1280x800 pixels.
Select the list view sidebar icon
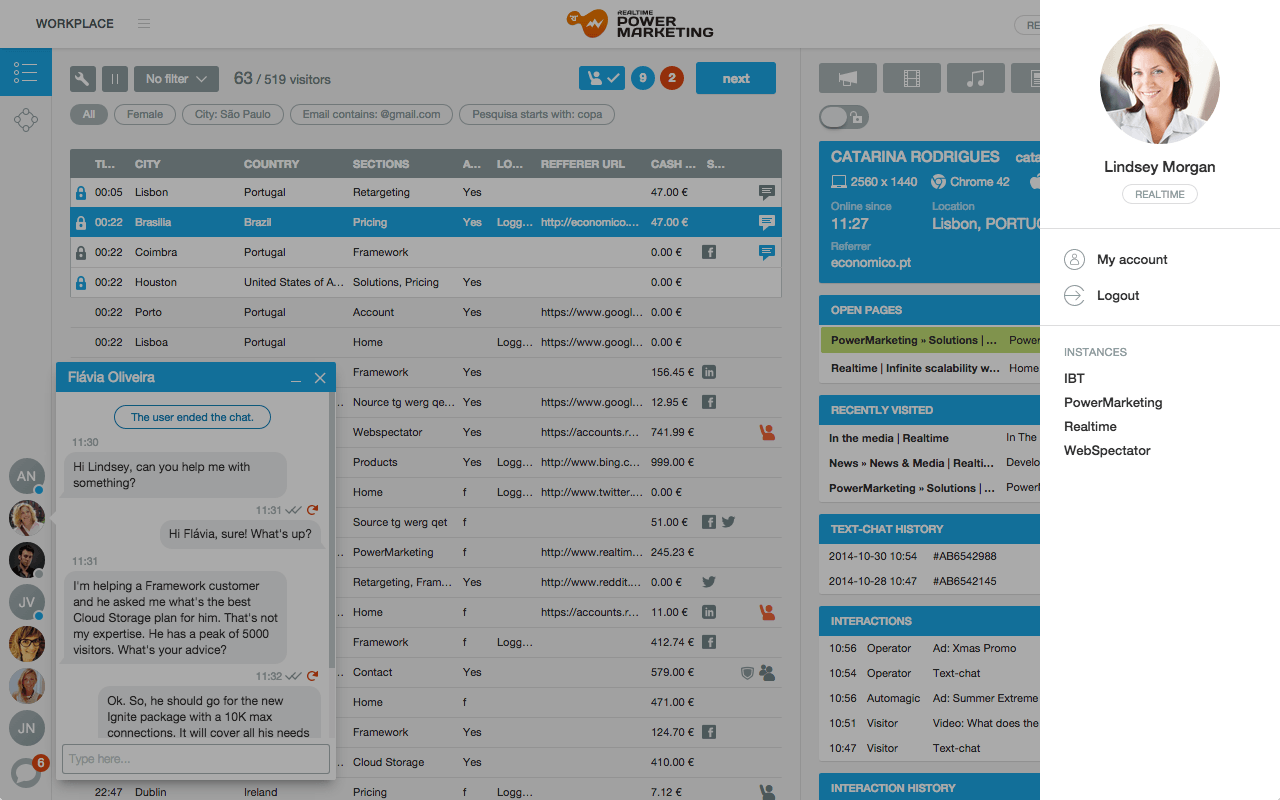click(x=26, y=72)
